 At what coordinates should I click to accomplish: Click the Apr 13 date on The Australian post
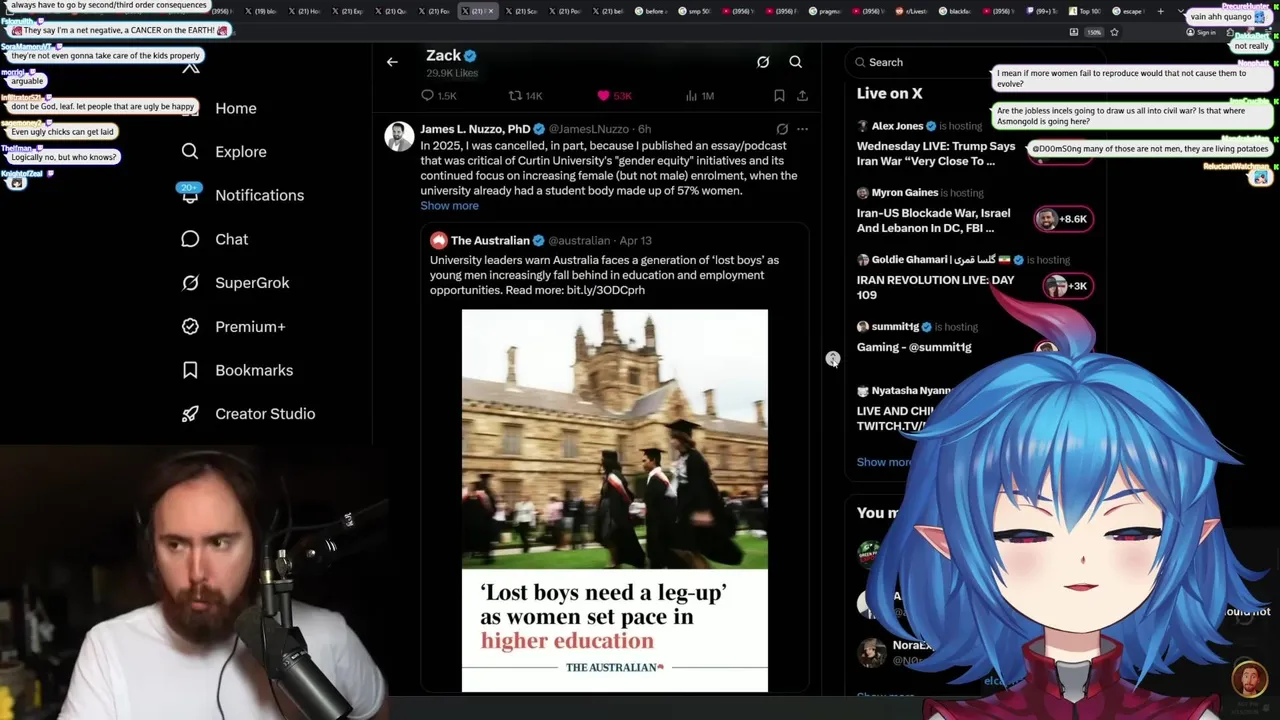635,241
